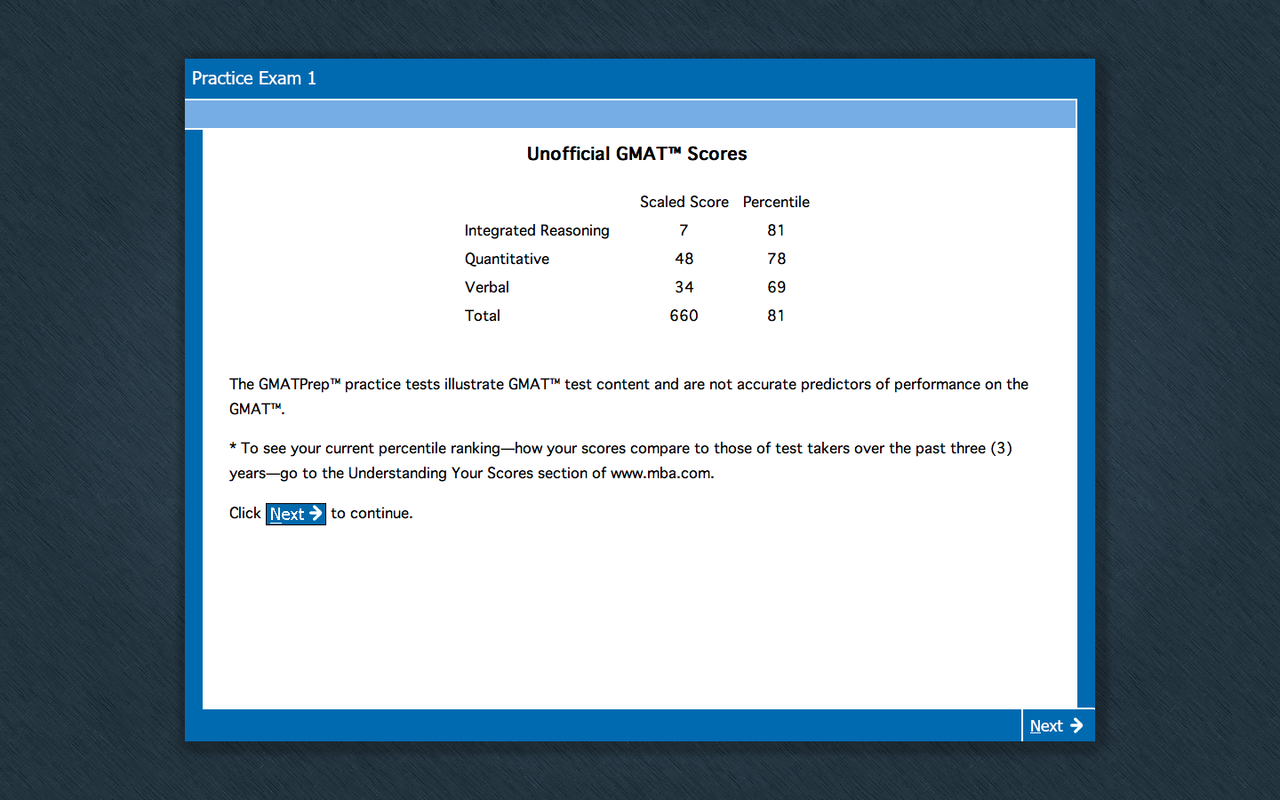Click the Integrated Reasoning scaled score 7

(684, 231)
